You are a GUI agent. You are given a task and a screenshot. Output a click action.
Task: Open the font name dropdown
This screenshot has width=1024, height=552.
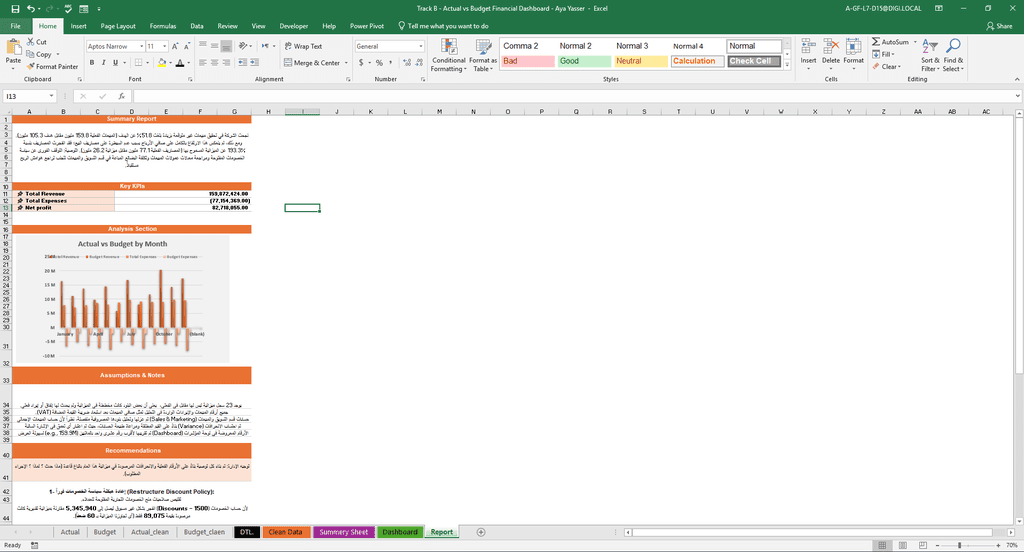tap(141, 46)
